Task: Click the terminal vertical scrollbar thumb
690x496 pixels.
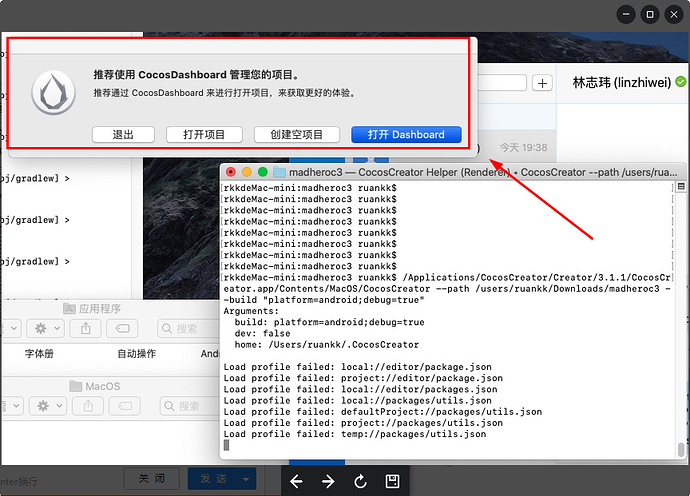Action: click(681, 449)
